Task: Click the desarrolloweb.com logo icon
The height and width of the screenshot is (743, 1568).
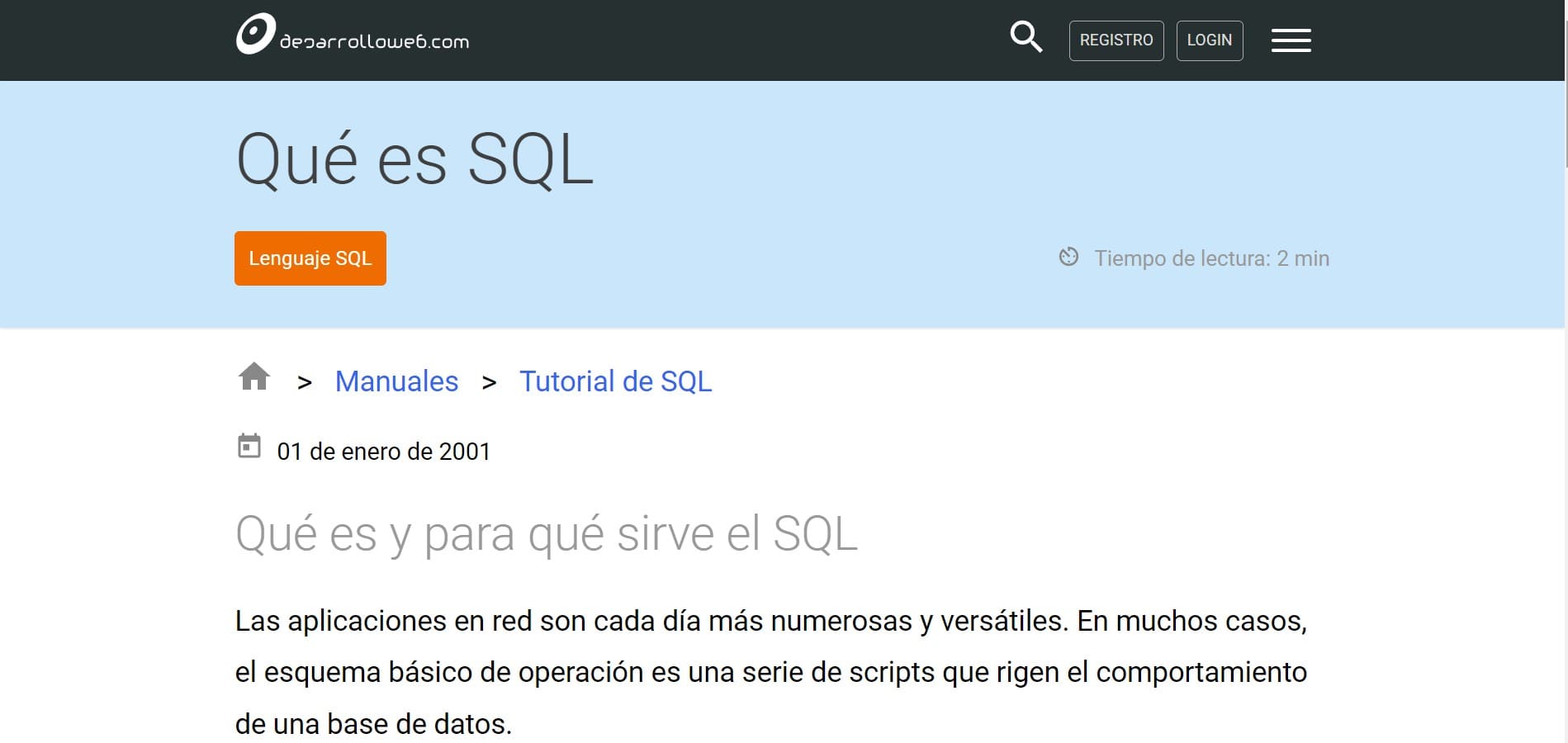Action: coord(255,35)
